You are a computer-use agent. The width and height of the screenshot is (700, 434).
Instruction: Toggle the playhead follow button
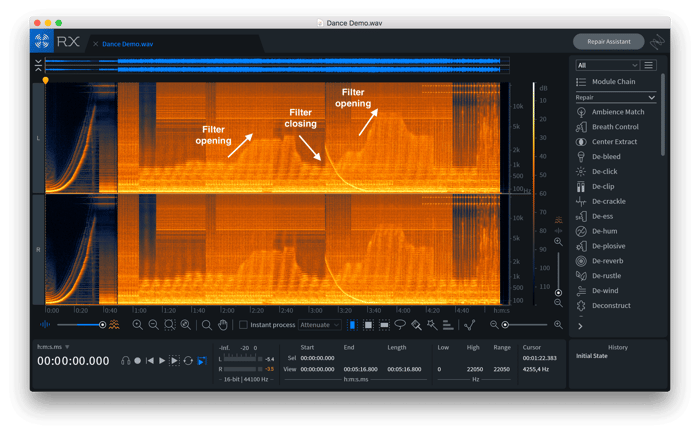tap(202, 361)
